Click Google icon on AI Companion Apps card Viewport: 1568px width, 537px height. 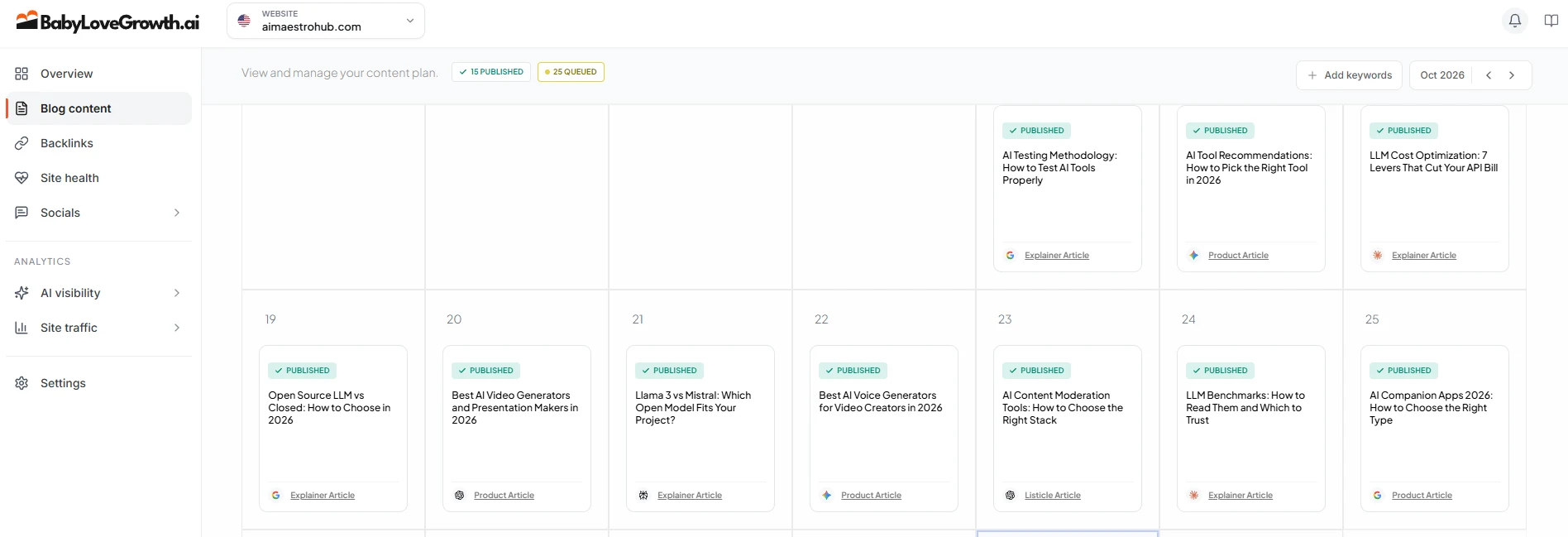pos(1377,496)
